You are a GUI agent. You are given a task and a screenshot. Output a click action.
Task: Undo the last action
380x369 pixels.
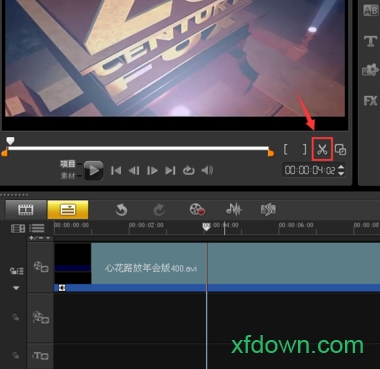[x=121, y=210]
